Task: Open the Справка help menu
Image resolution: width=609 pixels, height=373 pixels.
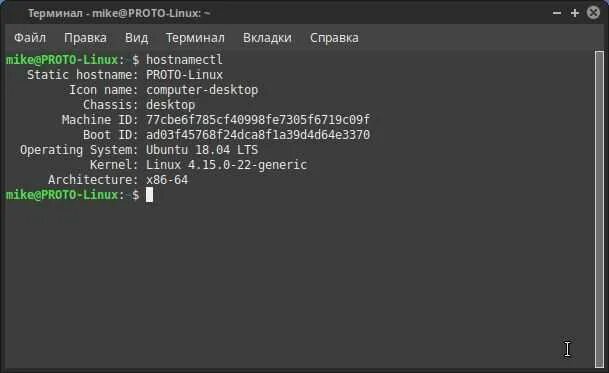Action: [x=334, y=38]
